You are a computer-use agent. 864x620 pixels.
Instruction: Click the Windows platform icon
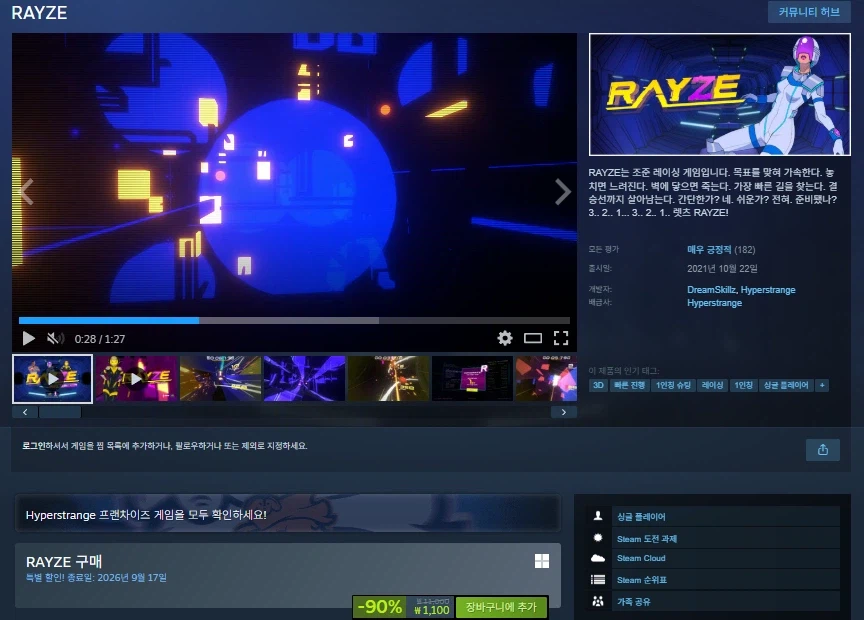[x=542, y=561]
